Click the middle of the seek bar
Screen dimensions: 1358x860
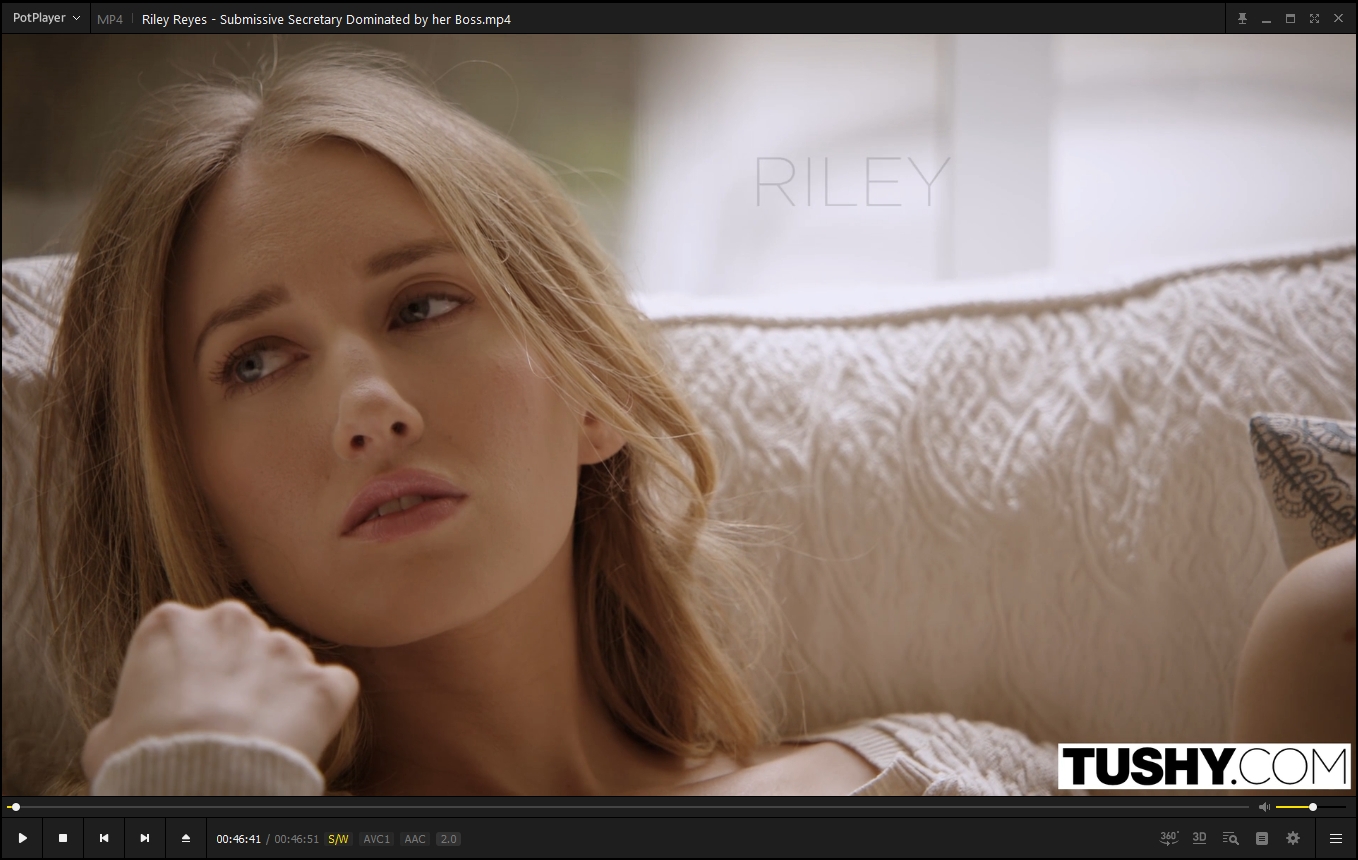(x=630, y=807)
